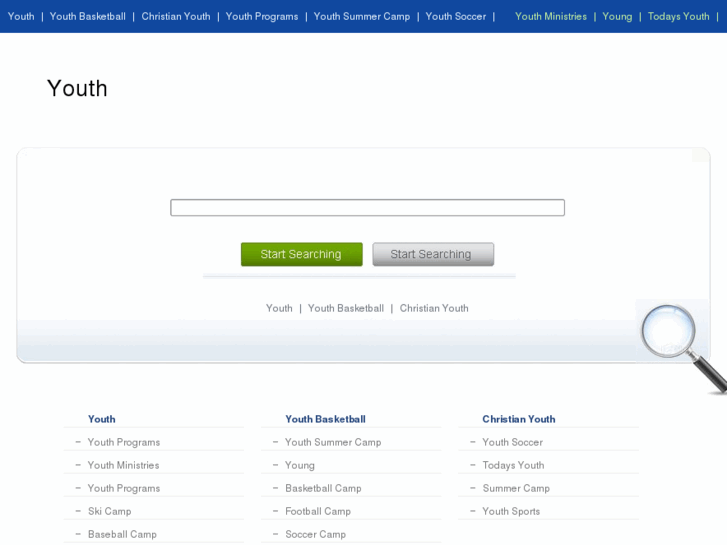This screenshot has width=727, height=545.
Task: Click Youth Basketball link below the search buttons
Action: (346, 308)
